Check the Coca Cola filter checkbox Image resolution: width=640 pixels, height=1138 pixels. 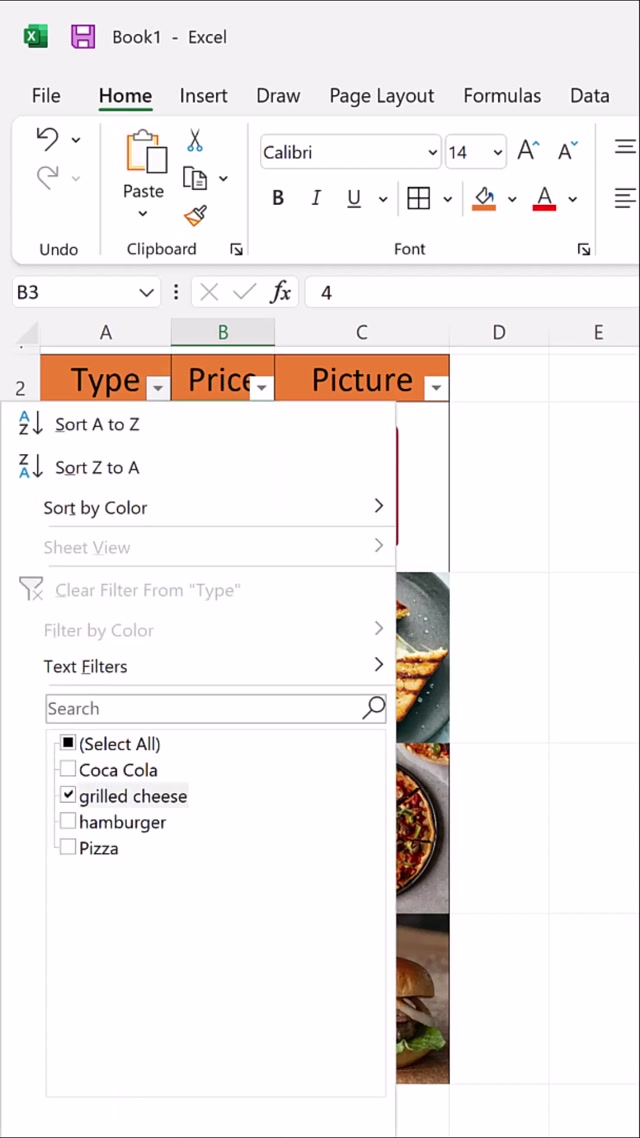coord(68,770)
